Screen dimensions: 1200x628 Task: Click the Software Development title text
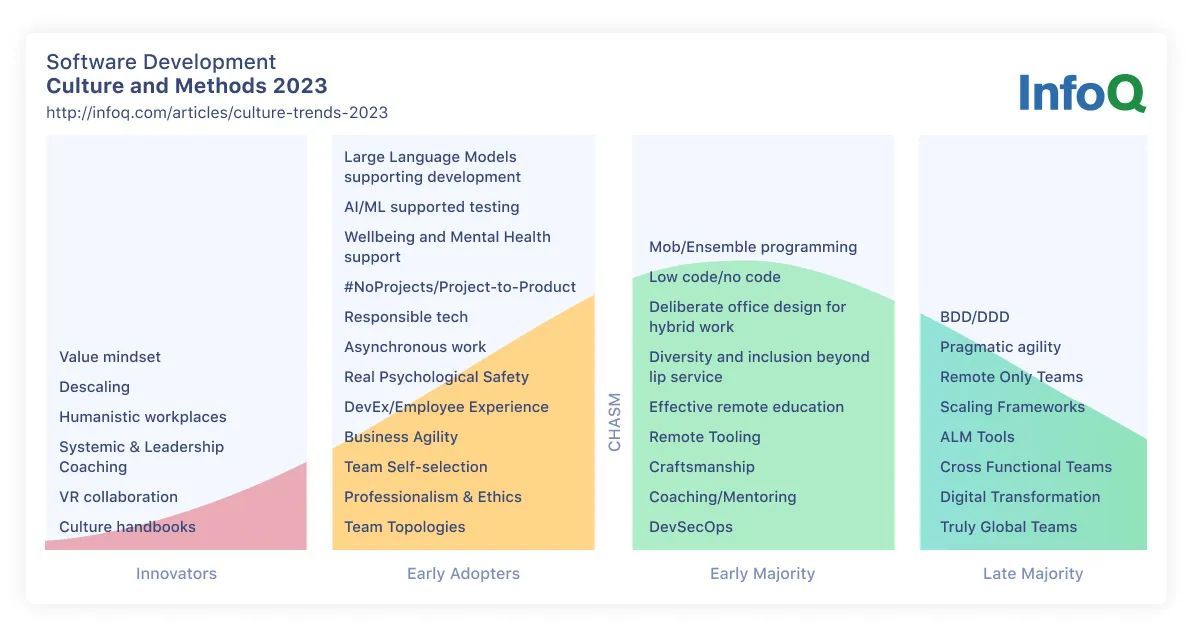[161, 62]
